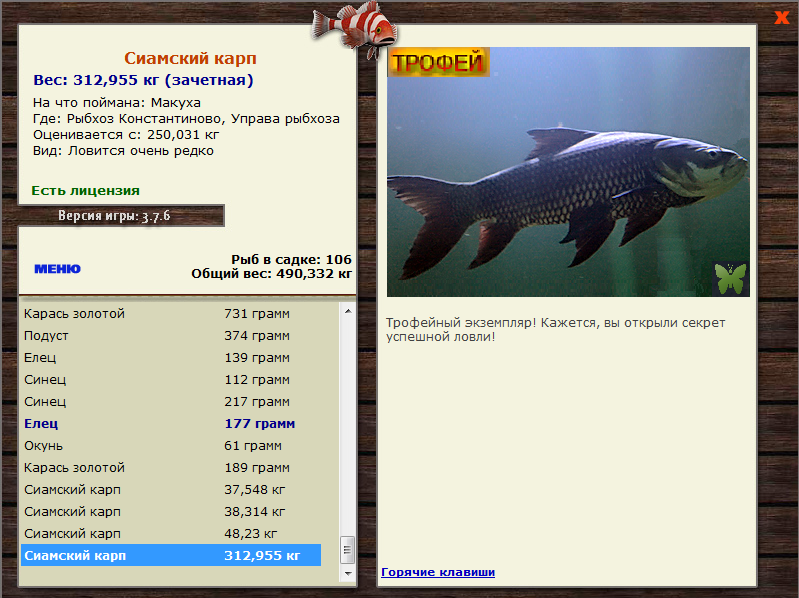This screenshot has width=799, height=598.
Task: Click the Есть лицензия label
Action: pyautogui.click(x=86, y=191)
